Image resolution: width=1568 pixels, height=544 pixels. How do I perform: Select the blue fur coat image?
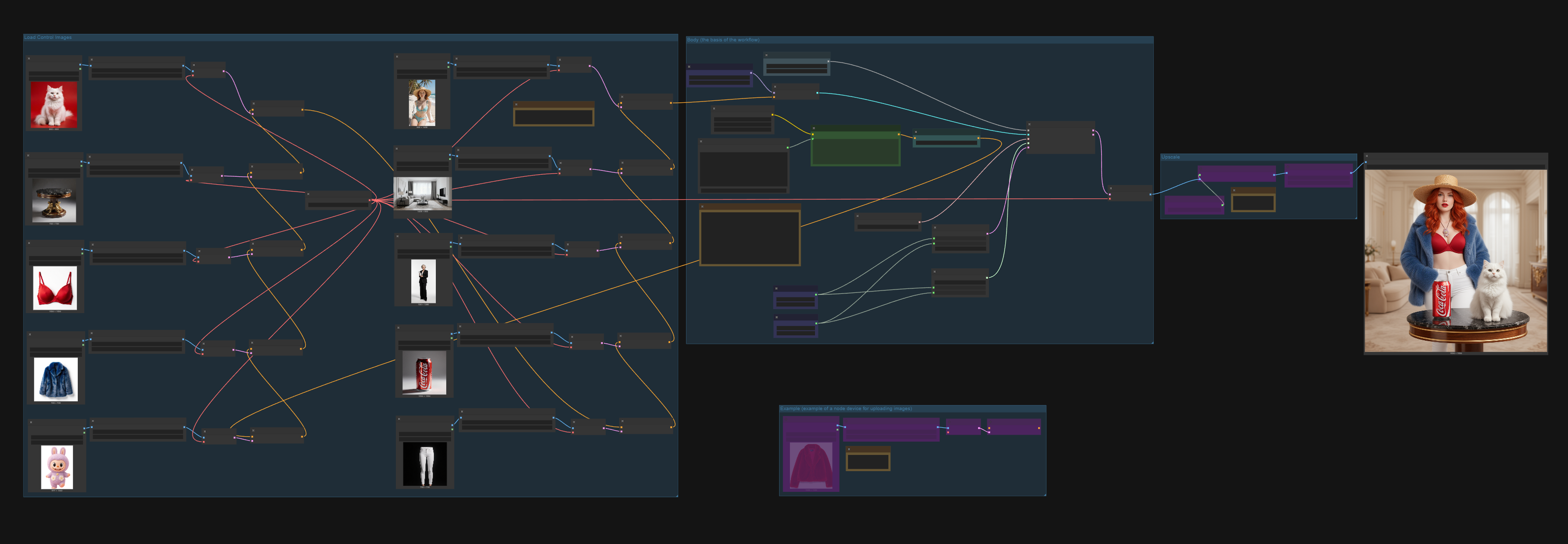(56, 379)
